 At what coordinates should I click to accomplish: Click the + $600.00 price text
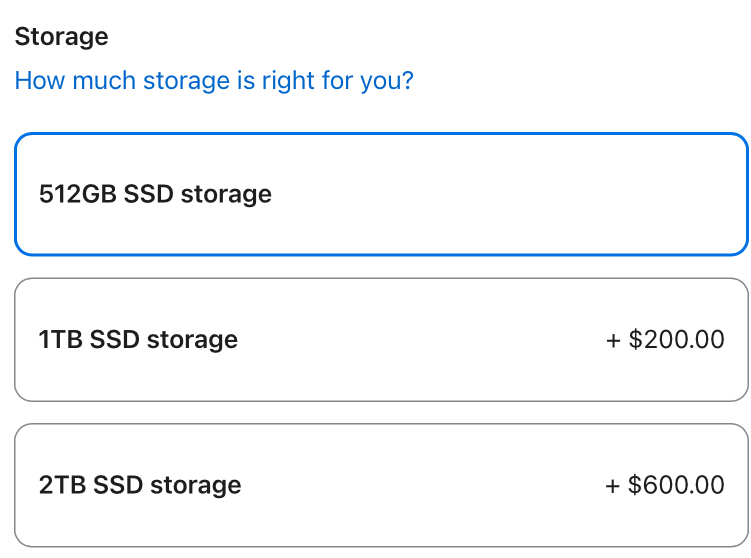[665, 486]
